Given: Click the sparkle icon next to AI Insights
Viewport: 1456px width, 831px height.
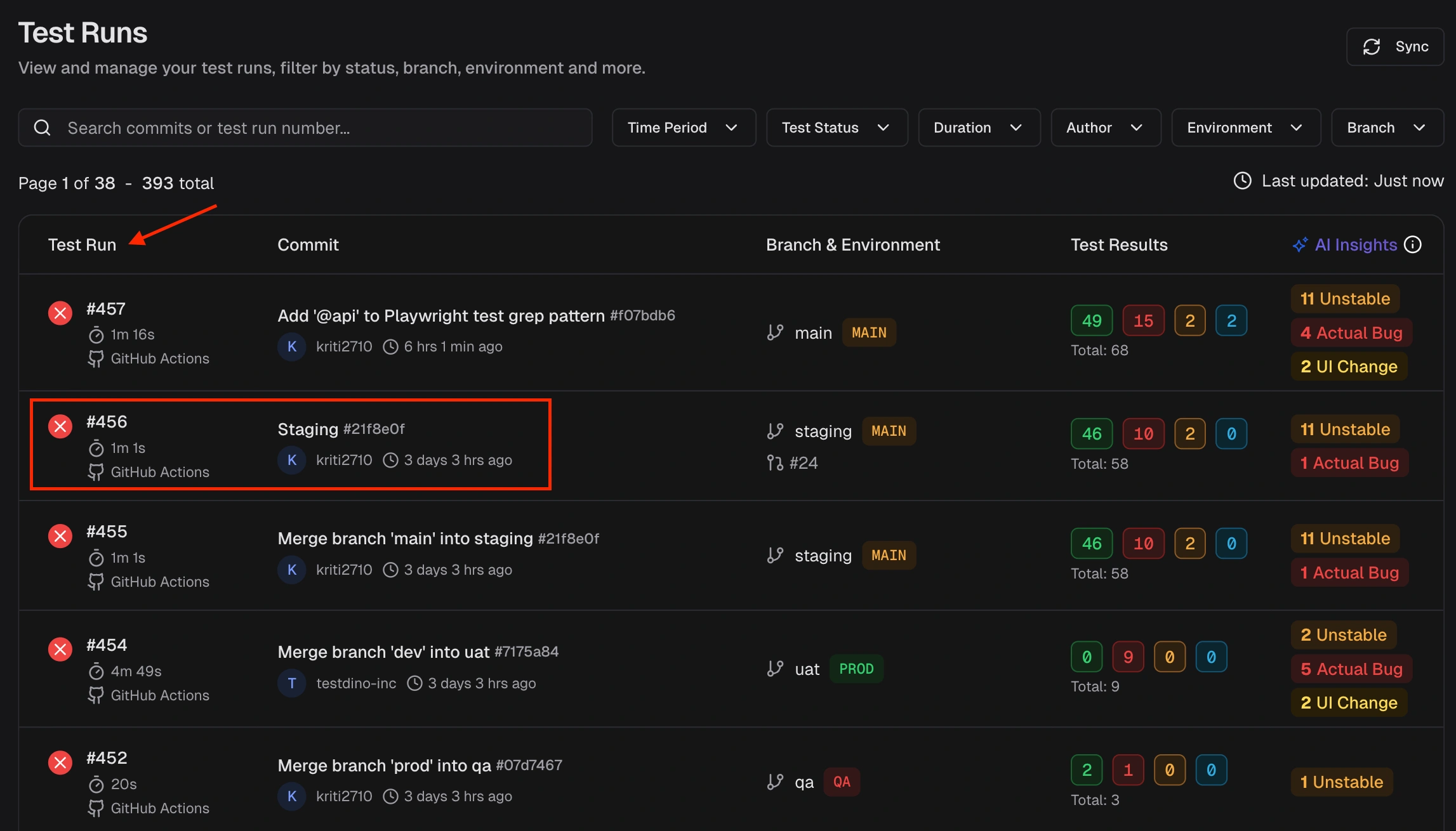Looking at the screenshot, I should (x=1300, y=245).
